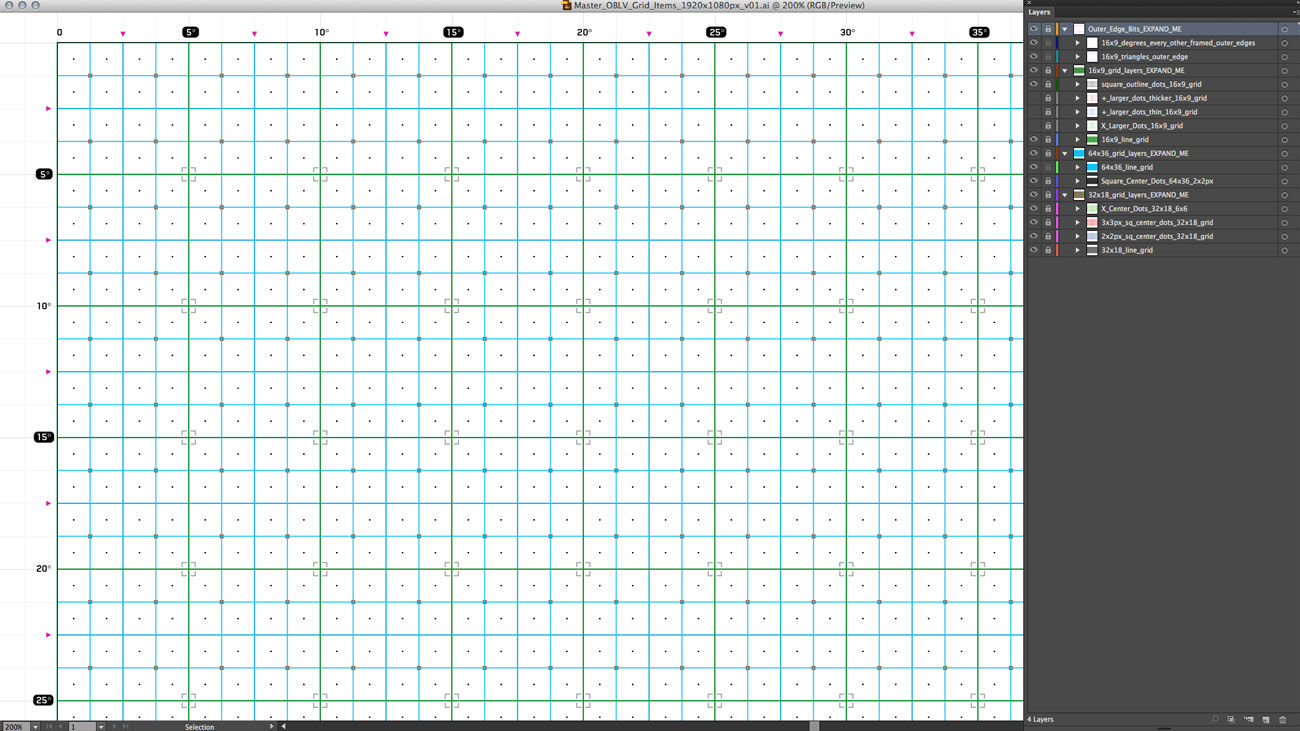Click target circle of Outer_Edge_Bits_EXPAND_ME layer
Viewport: 1300px width, 731px height.
pyautogui.click(x=1284, y=29)
